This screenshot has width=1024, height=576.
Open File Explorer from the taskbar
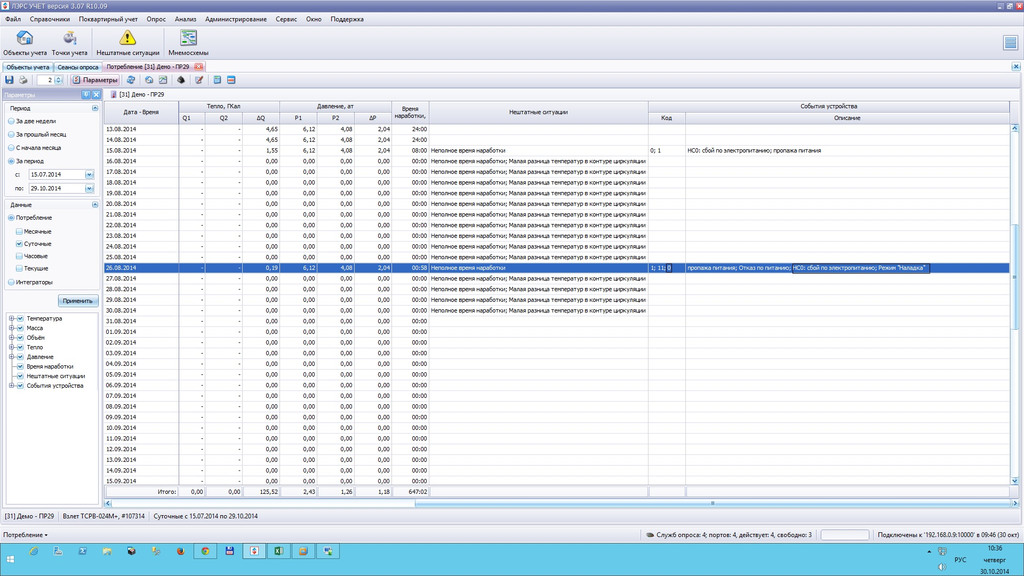107,551
